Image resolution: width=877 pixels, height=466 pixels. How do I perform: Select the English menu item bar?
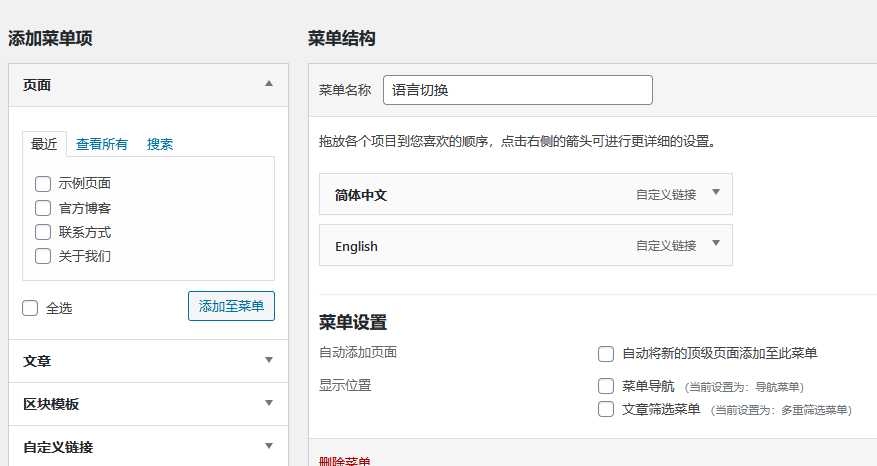pyautogui.click(x=526, y=245)
